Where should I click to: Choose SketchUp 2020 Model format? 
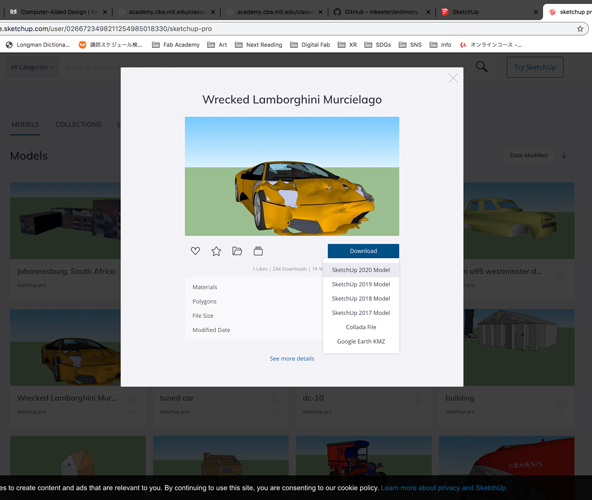point(361,270)
